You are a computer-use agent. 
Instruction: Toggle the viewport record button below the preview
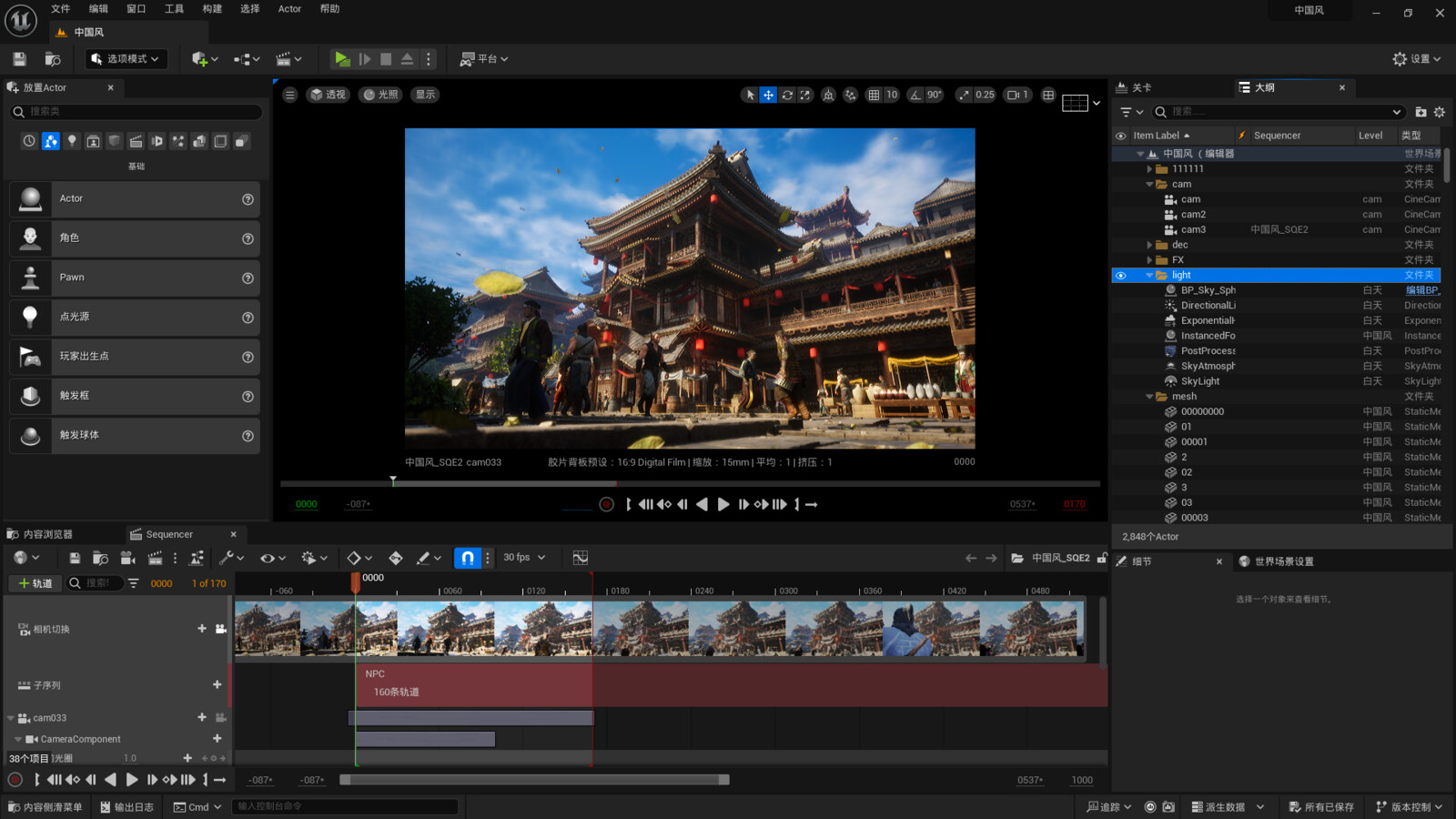coord(606,504)
